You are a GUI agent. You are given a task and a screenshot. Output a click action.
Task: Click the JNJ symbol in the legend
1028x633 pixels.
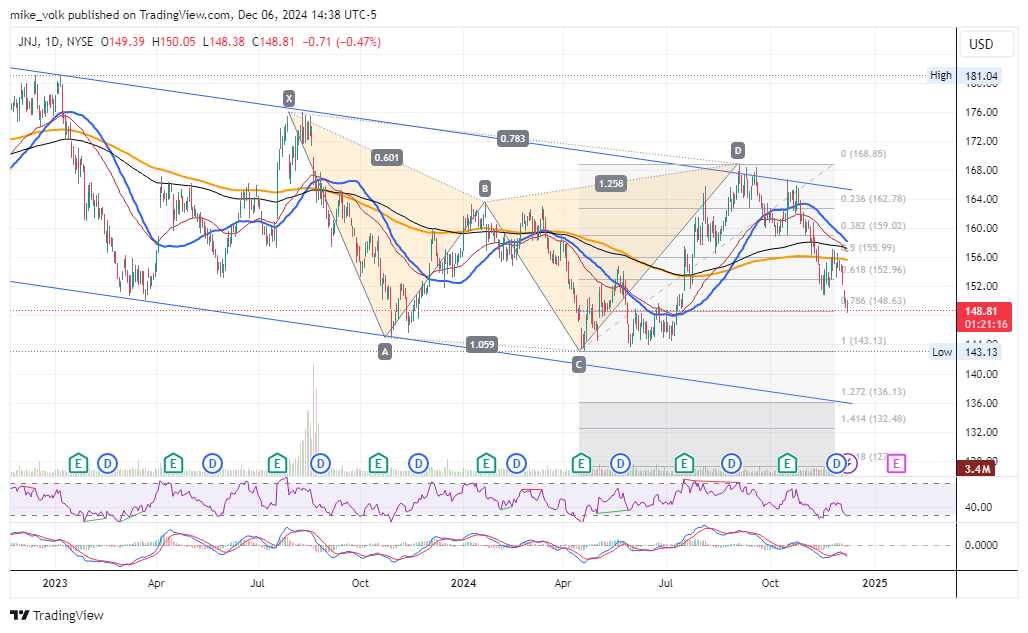point(28,41)
